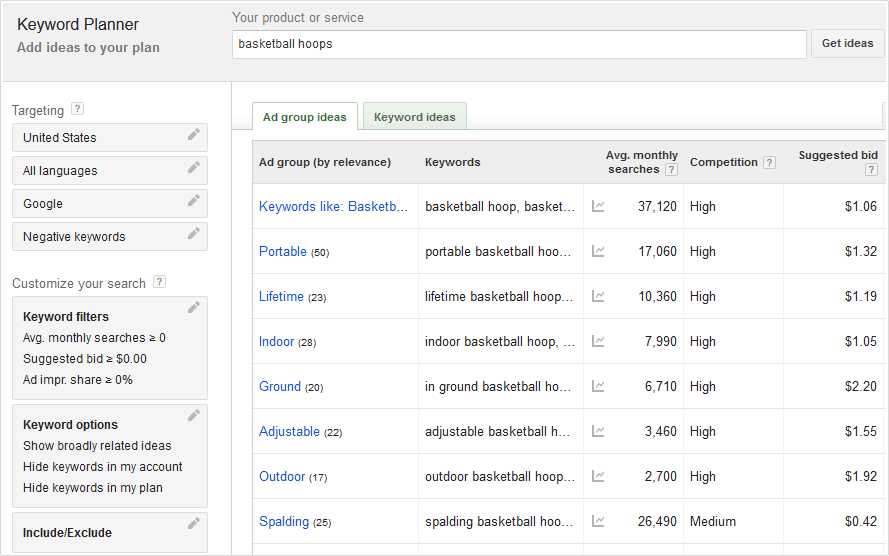
Task: Click 'Ad impr. share ≥ 0%' filter text
Action: (x=78, y=380)
